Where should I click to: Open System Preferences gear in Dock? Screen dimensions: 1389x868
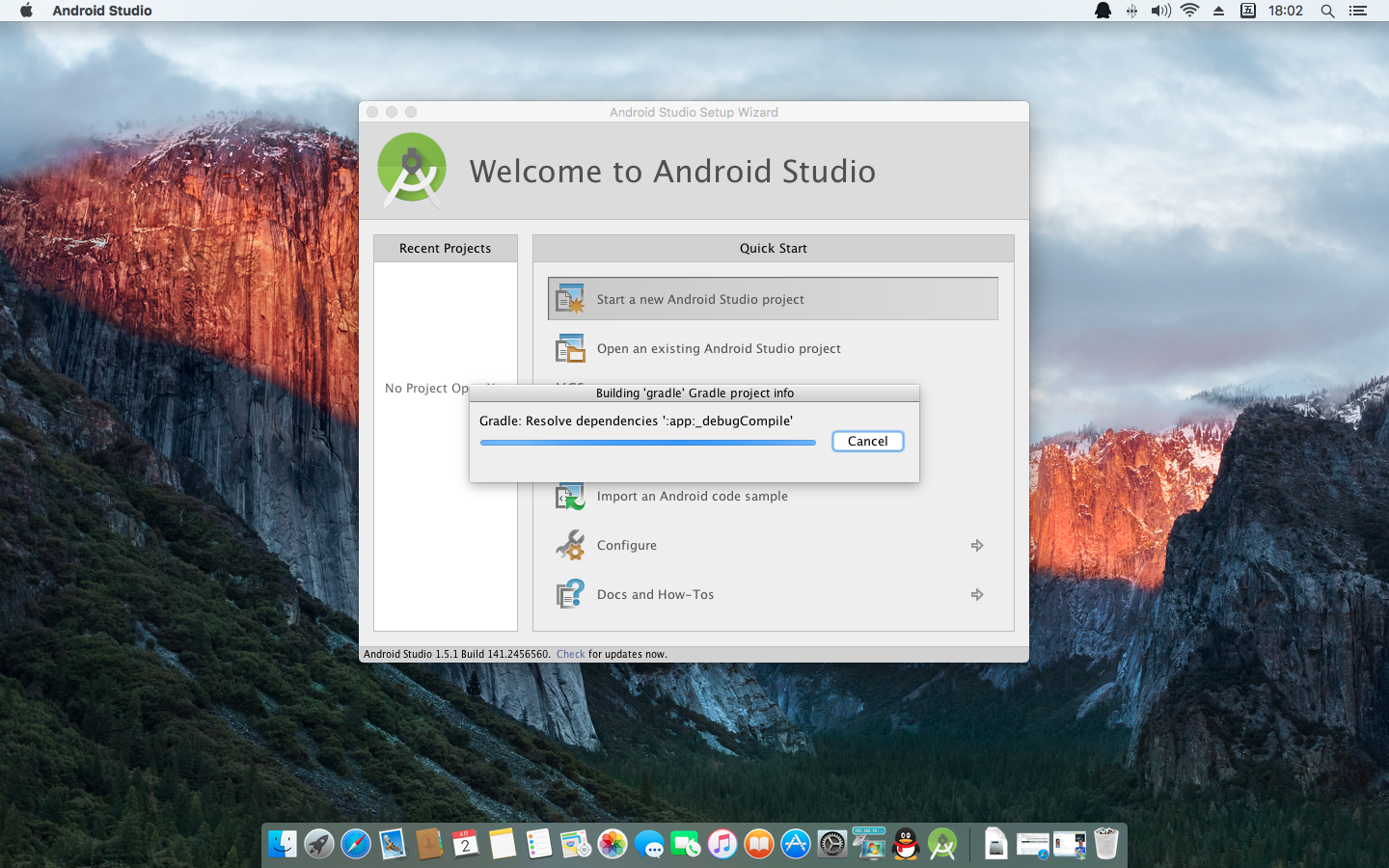(832, 845)
